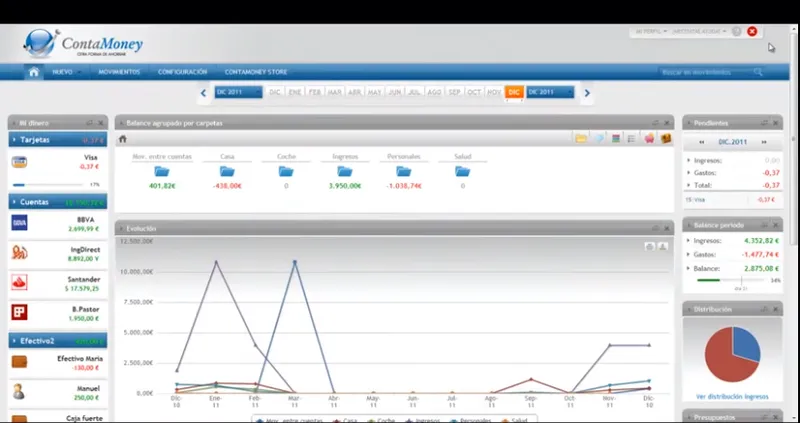Click the blue tag toolbar icon
The width and height of the screenshot is (800, 423).
tap(599, 138)
